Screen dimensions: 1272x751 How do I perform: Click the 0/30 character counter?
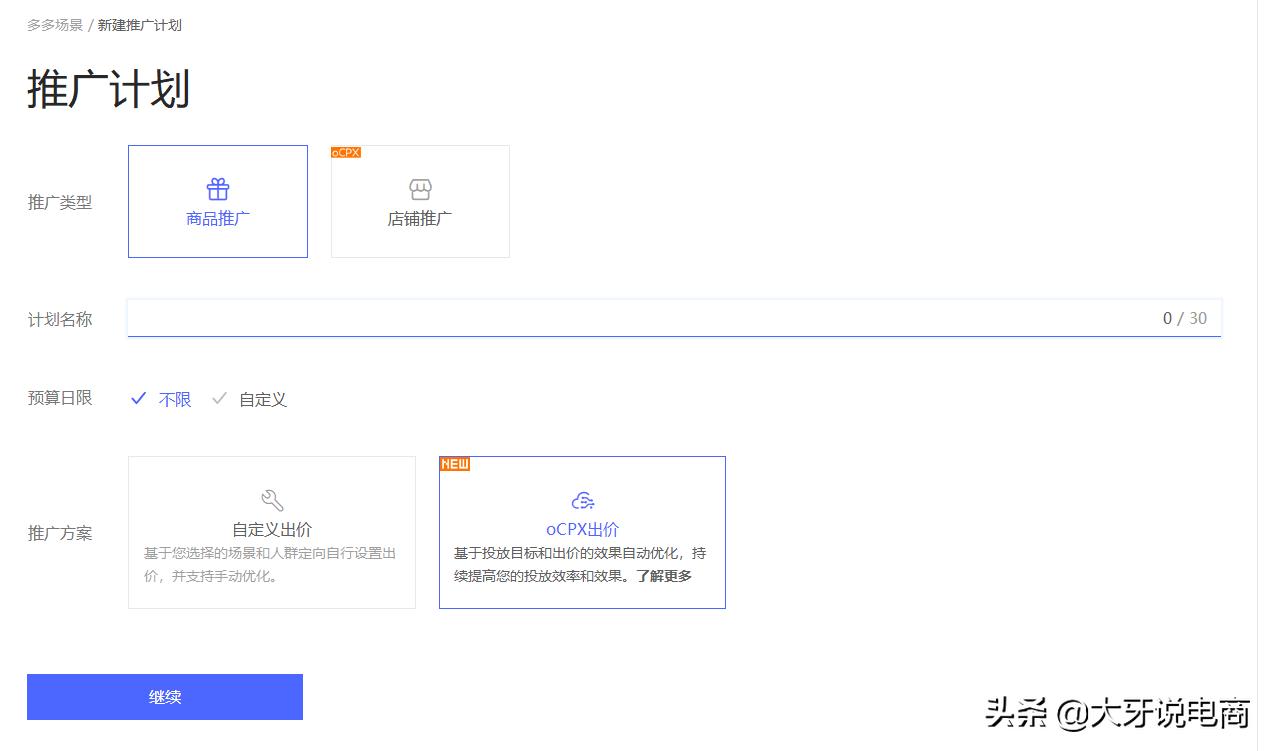coord(1187,318)
